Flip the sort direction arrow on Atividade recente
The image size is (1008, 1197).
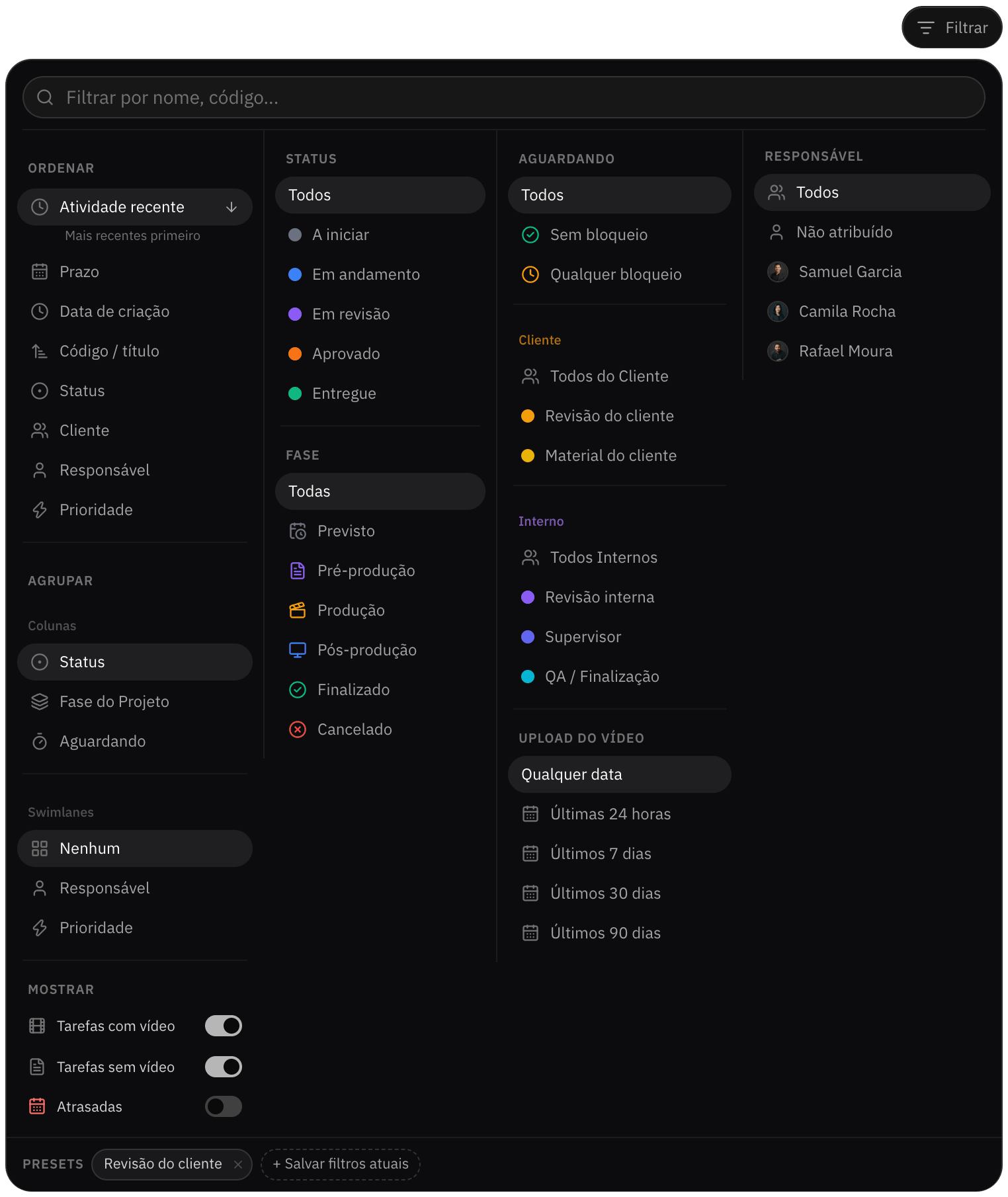pos(231,207)
